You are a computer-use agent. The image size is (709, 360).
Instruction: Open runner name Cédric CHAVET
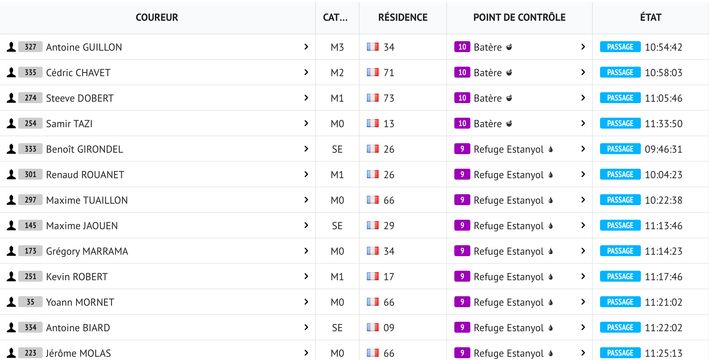click(x=78, y=72)
